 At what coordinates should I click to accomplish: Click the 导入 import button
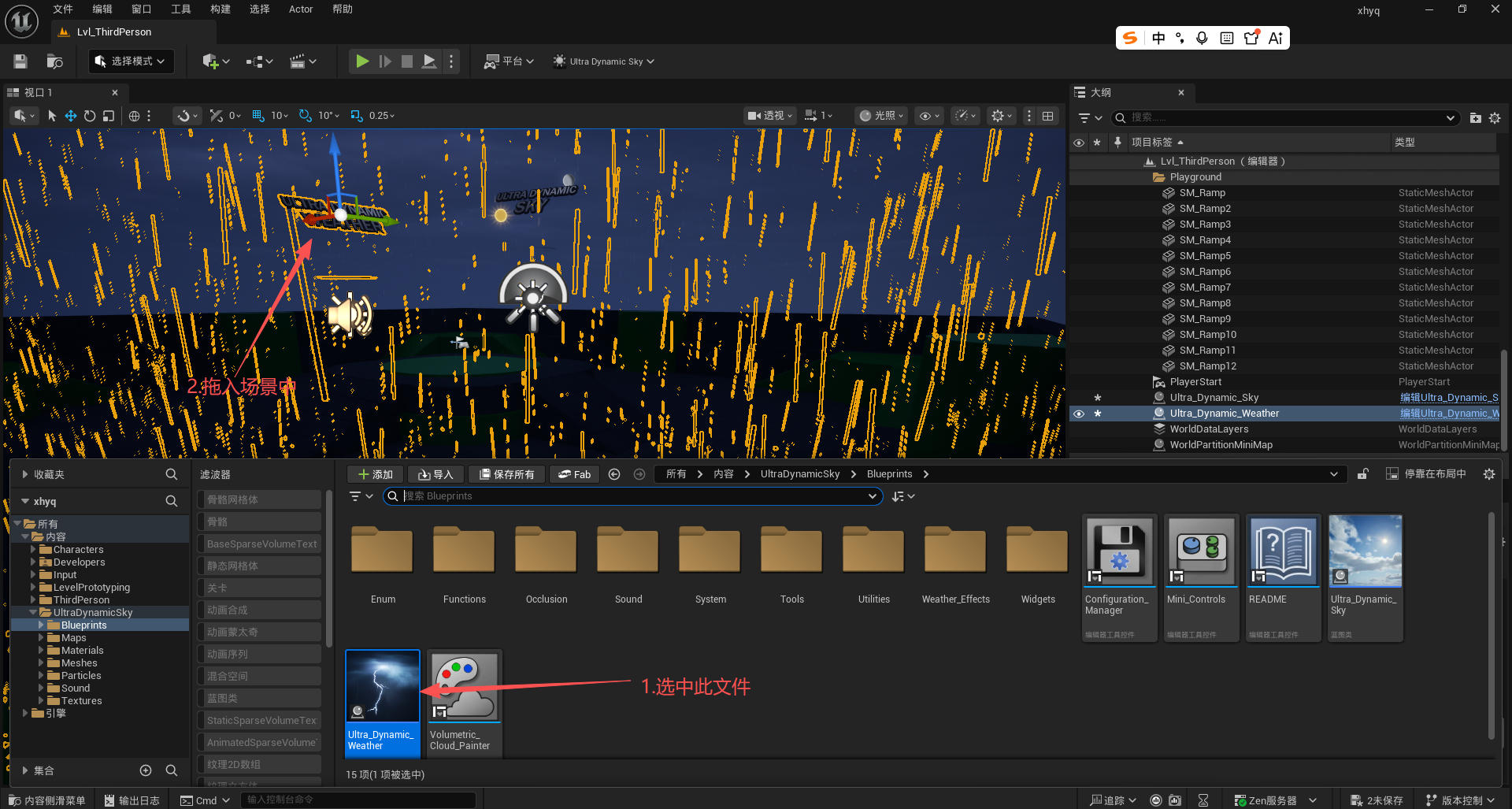point(435,474)
